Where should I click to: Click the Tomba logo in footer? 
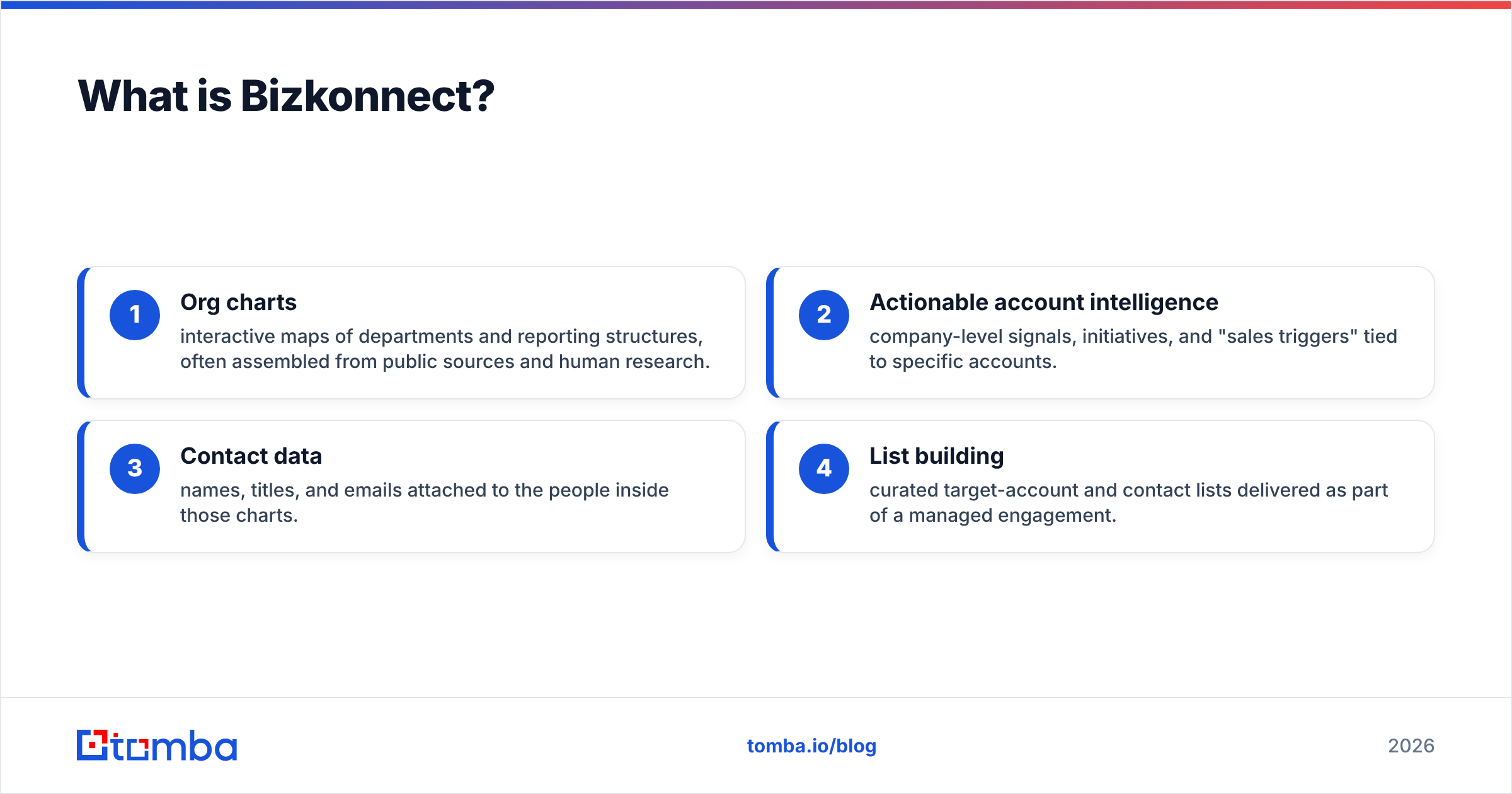point(157,745)
